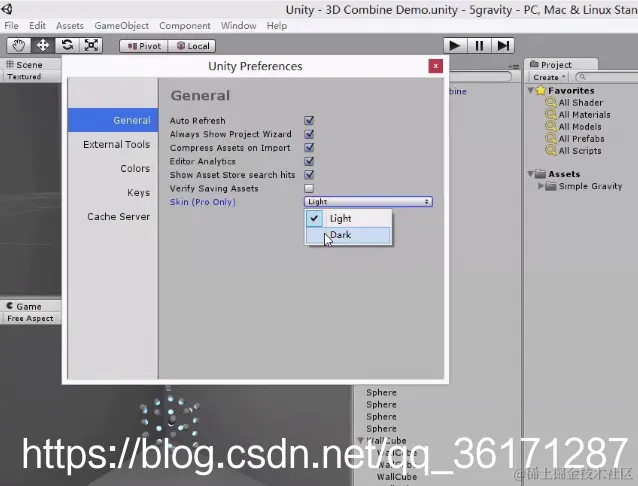The width and height of the screenshot is (638, 486).
Task: Open the Component menu
Action: pos(185,26)
